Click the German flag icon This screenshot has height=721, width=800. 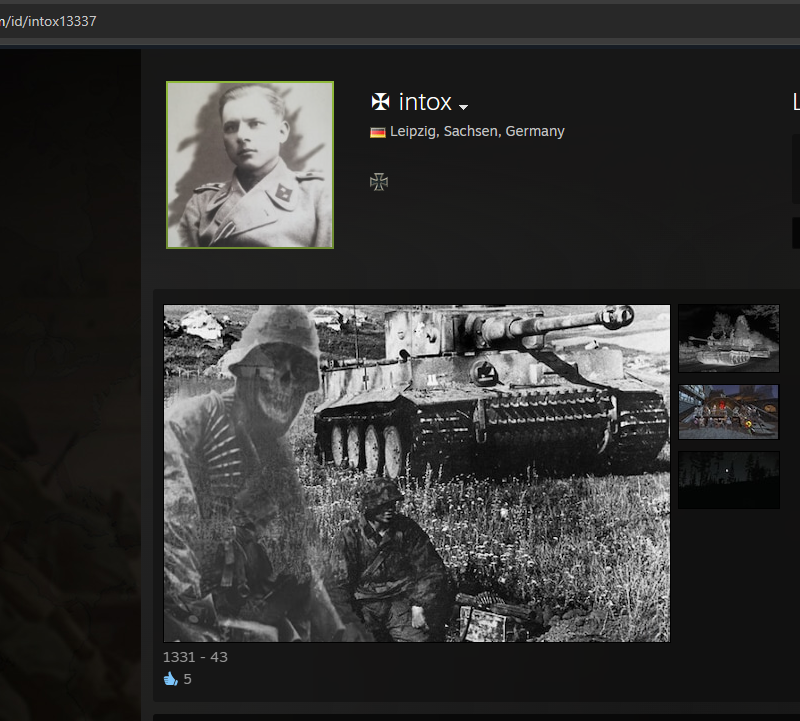click(x=378, y=132)
